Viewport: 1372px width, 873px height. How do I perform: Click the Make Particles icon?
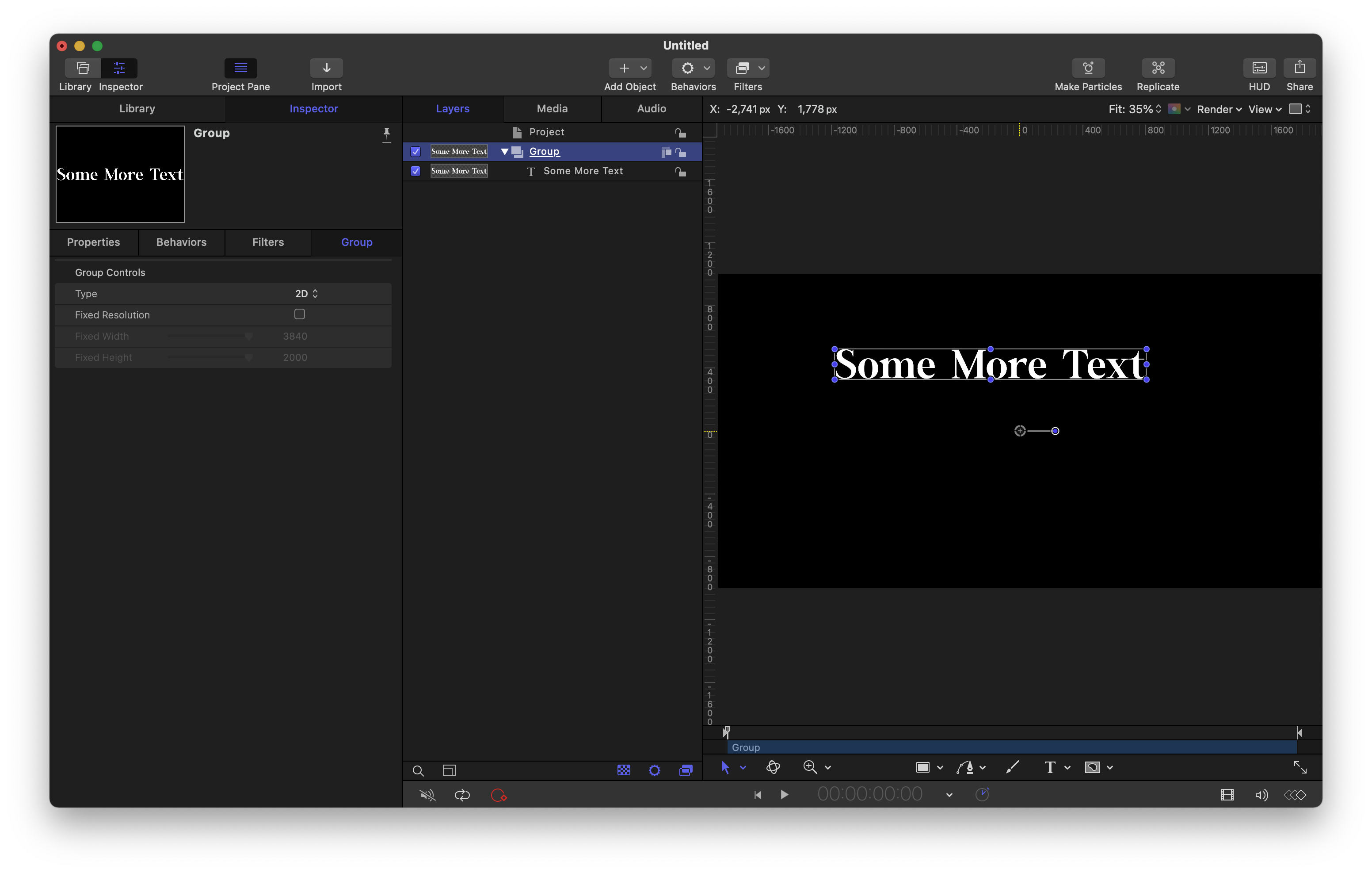tap(1088, 68)
